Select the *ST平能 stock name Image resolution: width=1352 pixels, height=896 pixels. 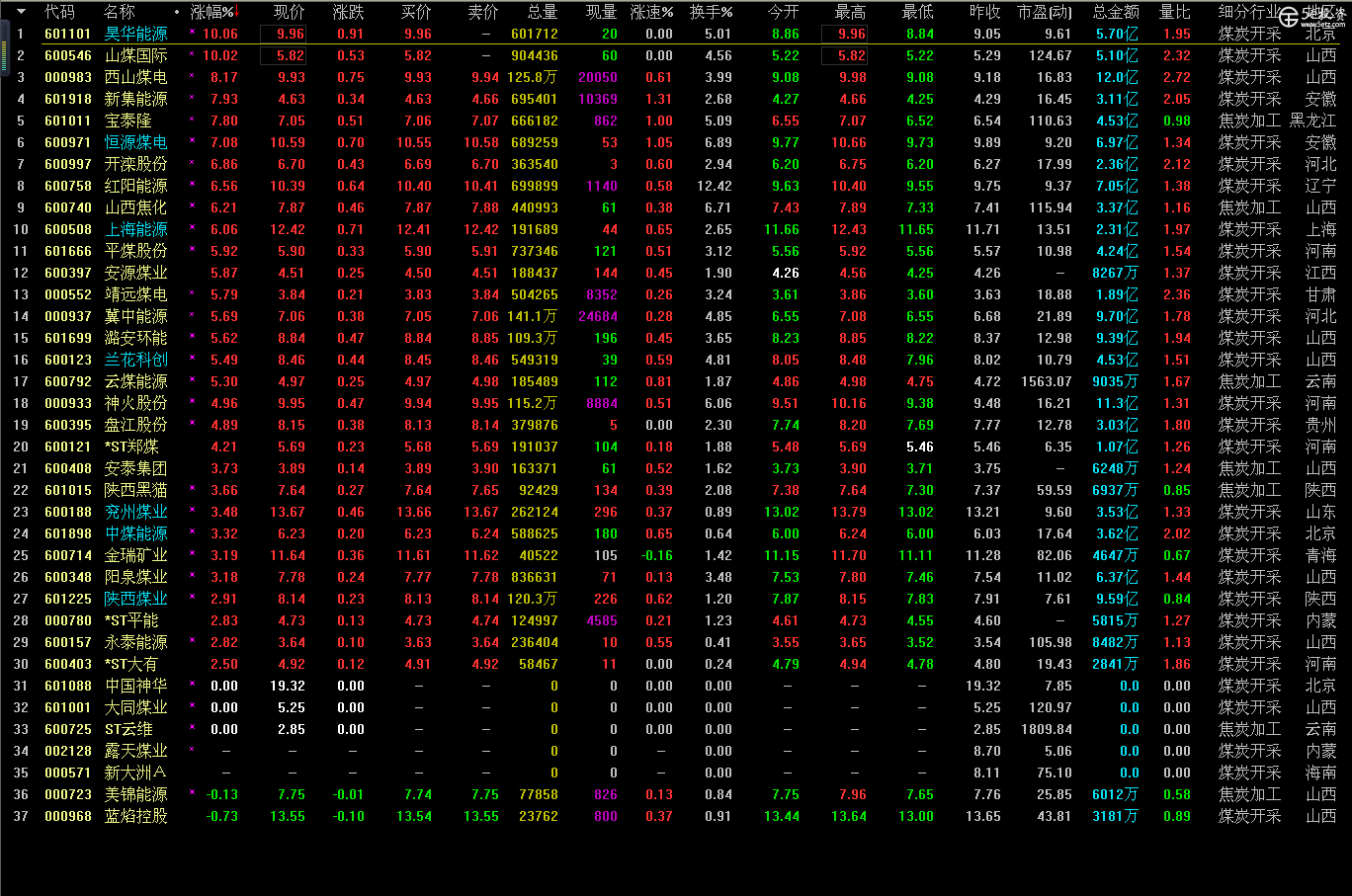[x=131, y=620]
